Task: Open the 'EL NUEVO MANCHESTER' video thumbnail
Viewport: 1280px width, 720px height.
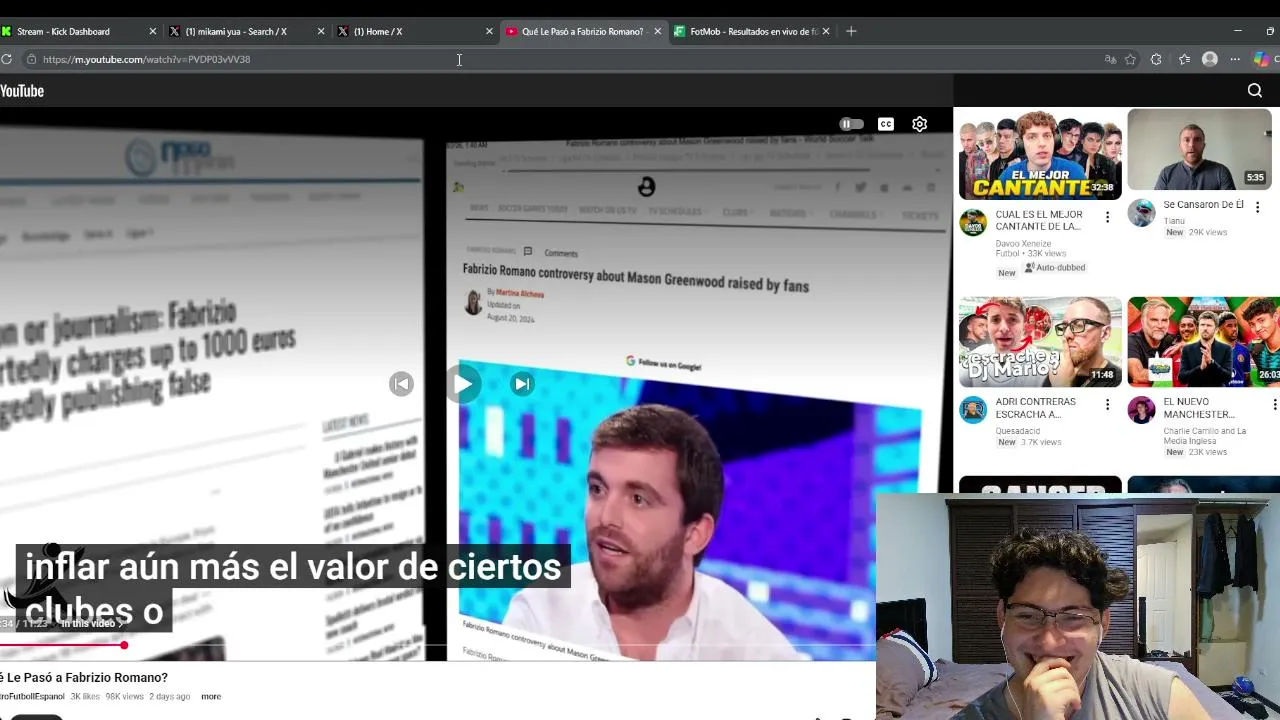Action: (1204, 342)
